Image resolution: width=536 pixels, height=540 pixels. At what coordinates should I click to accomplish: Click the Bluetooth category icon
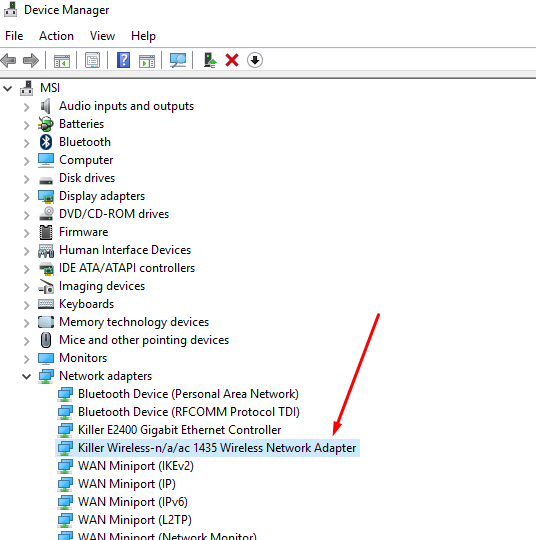coord(46,142)
